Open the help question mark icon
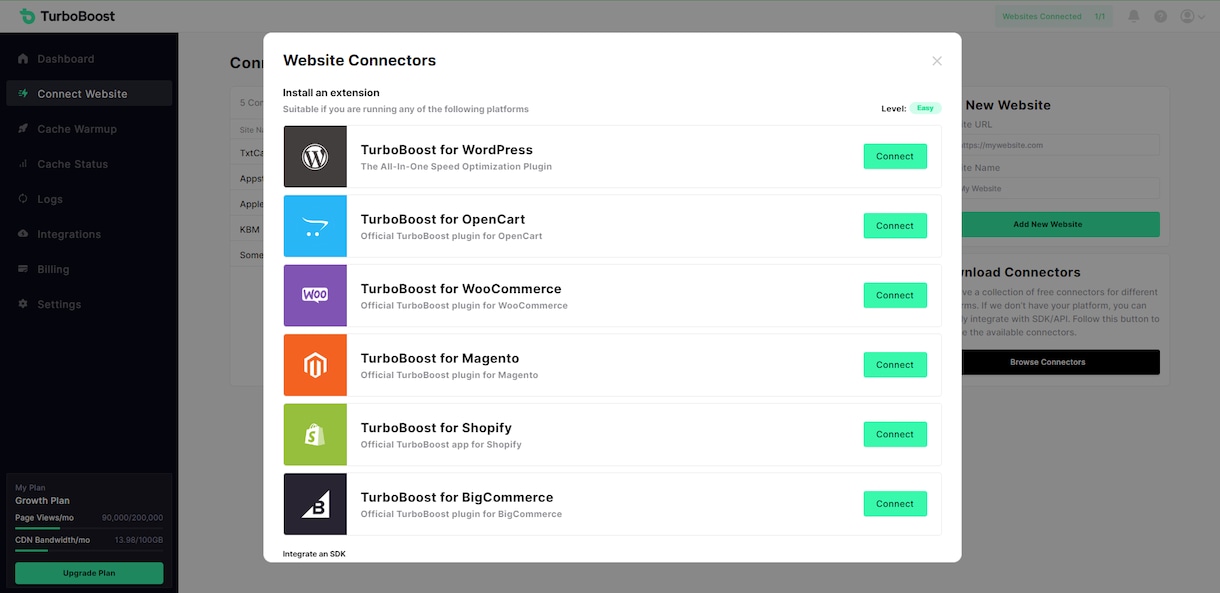Screen dimensions: 1220x593 (x=1160, y=16)
